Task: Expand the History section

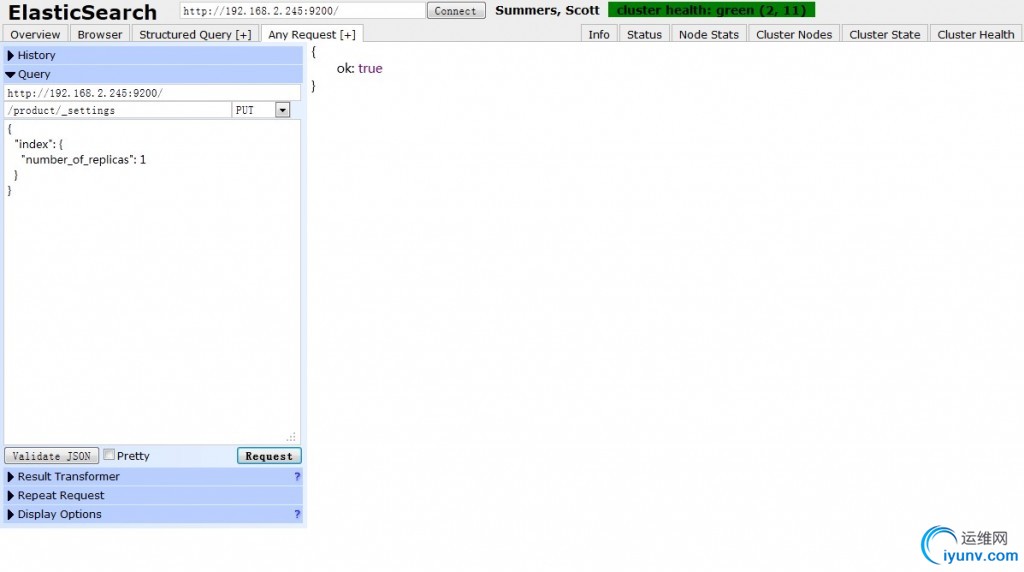Action: [x=153, y=56]
